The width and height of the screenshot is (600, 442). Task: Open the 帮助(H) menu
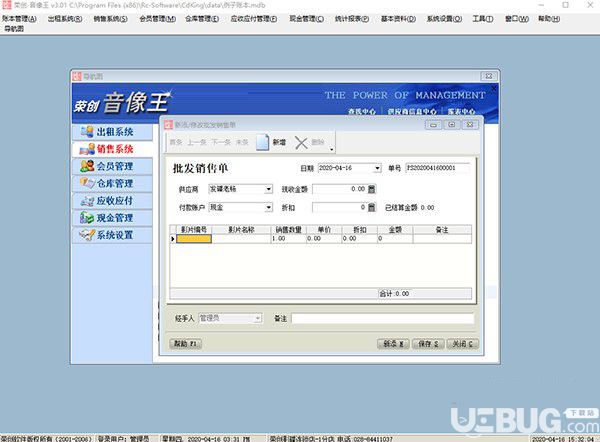point(549,18)
